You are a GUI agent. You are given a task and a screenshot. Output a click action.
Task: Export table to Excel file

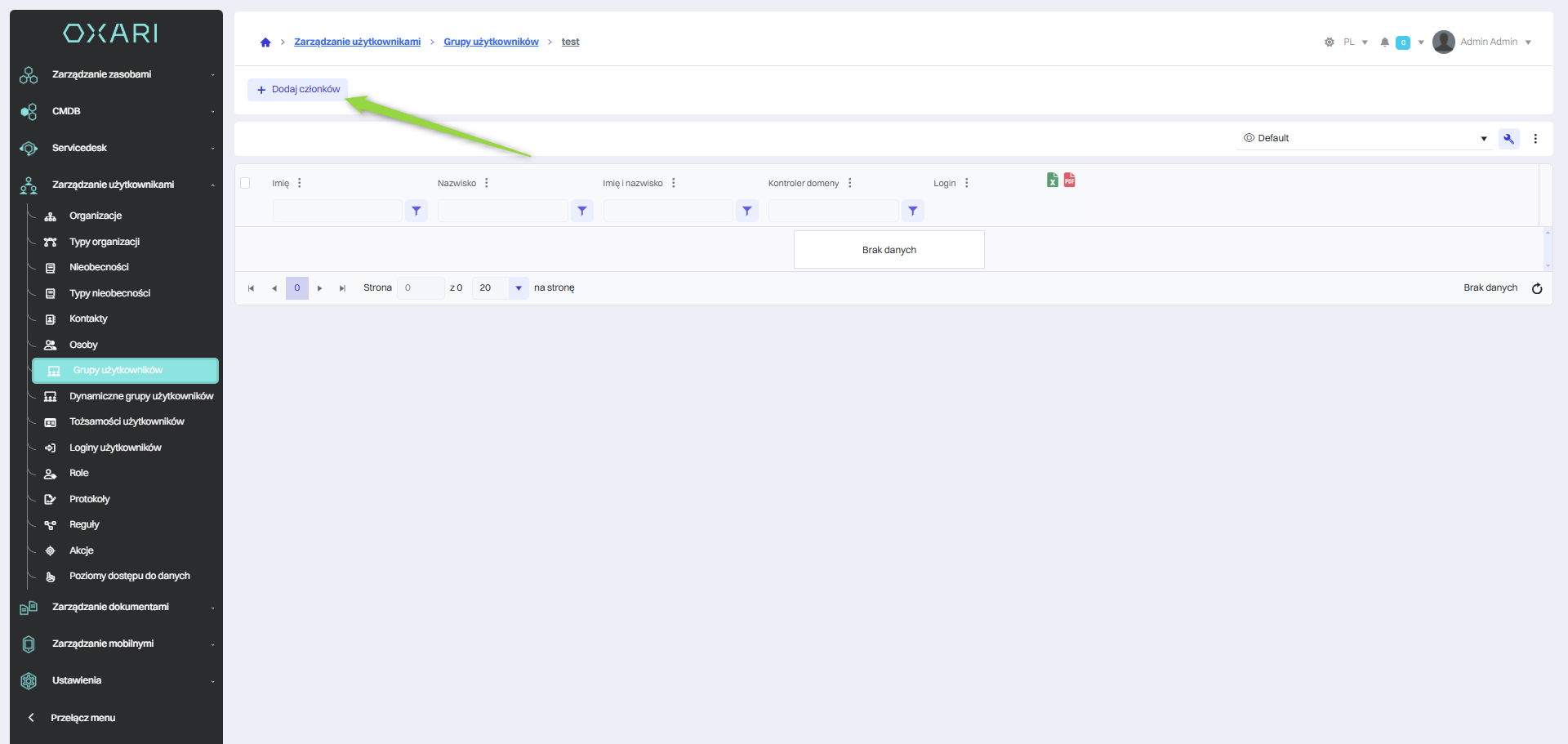coord(1053,180)
